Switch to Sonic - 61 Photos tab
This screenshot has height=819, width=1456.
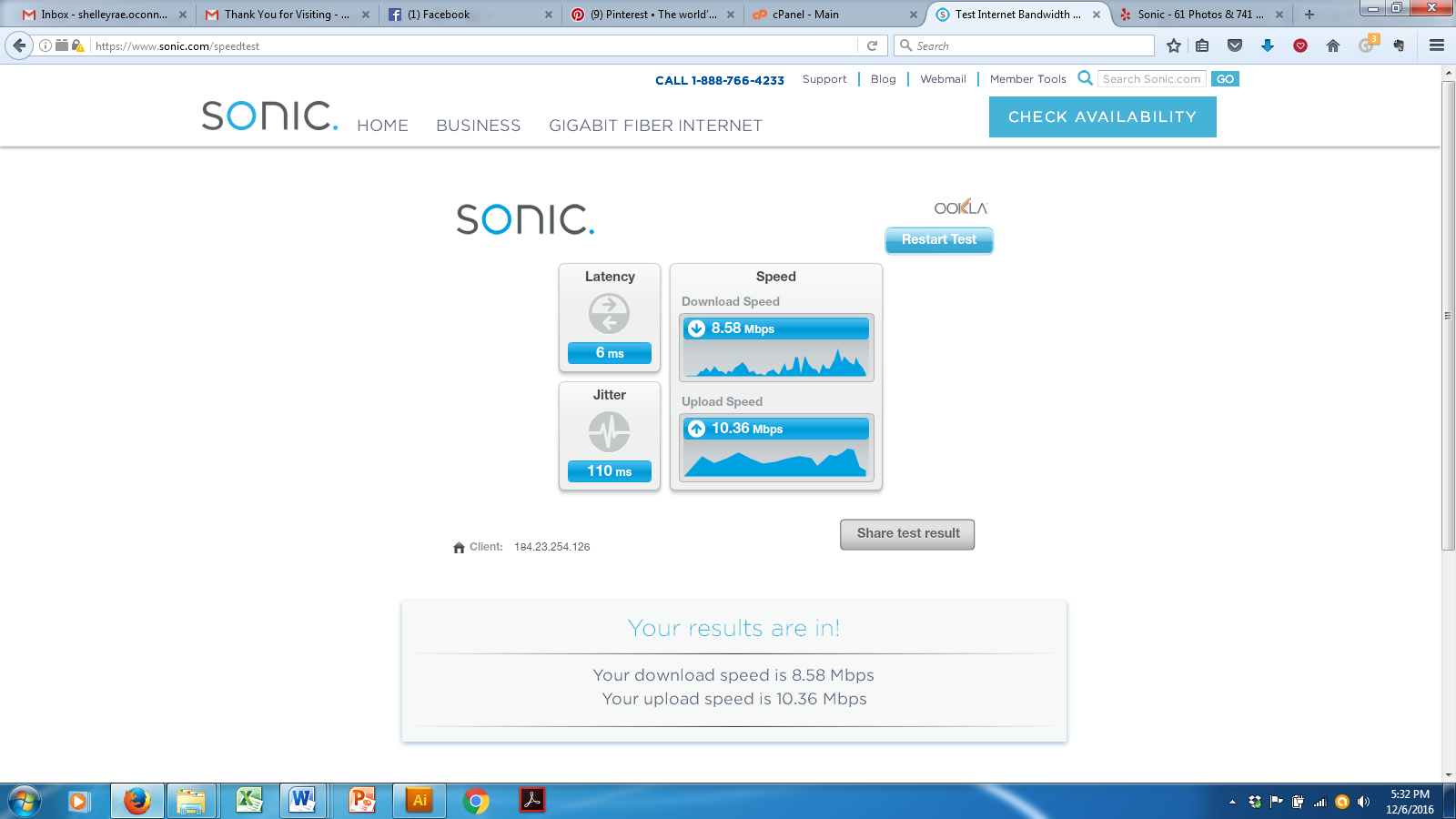(x=1200, y=15)
